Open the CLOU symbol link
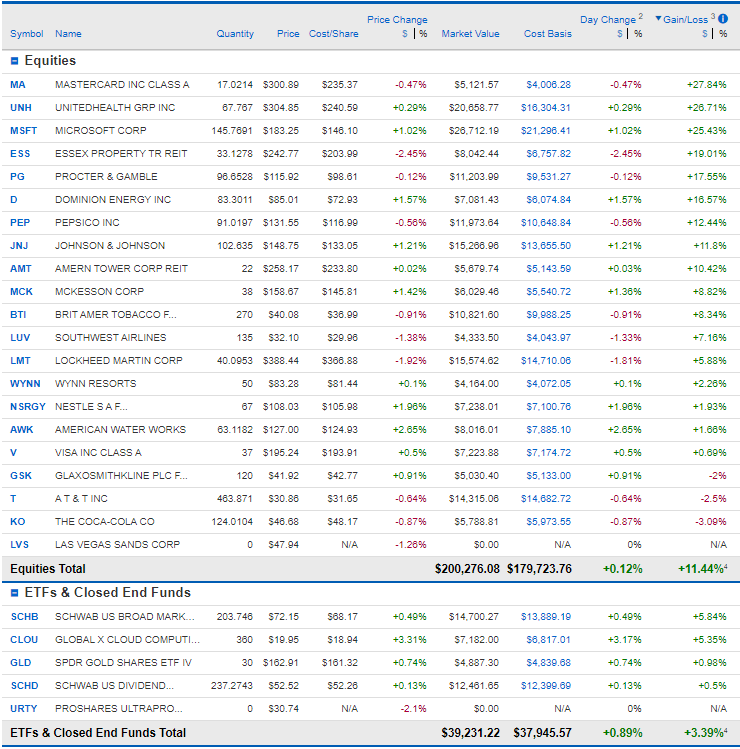The image size is (740, 749). tap(24, 640)
